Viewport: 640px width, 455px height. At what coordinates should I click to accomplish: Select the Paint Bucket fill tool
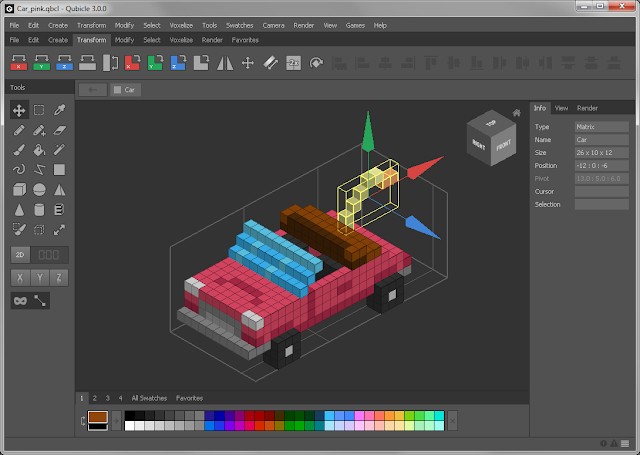(39, 150)
